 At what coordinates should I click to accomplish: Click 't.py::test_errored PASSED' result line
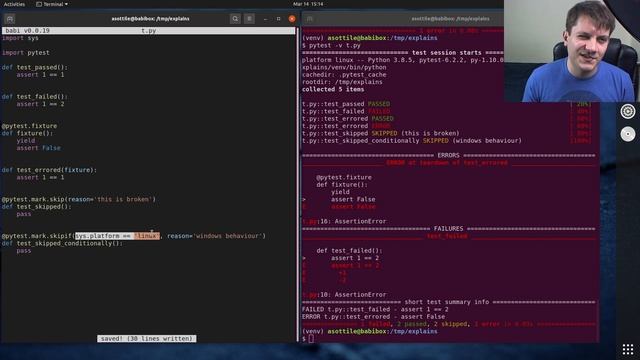click(348, 119)
